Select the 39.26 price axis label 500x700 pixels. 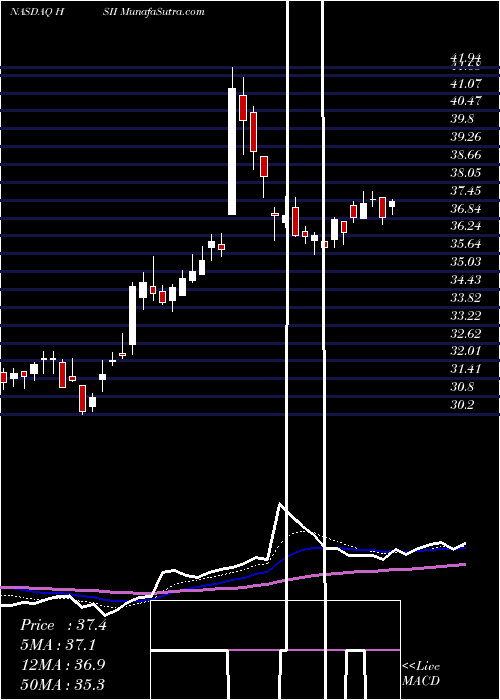coord(466,137)
